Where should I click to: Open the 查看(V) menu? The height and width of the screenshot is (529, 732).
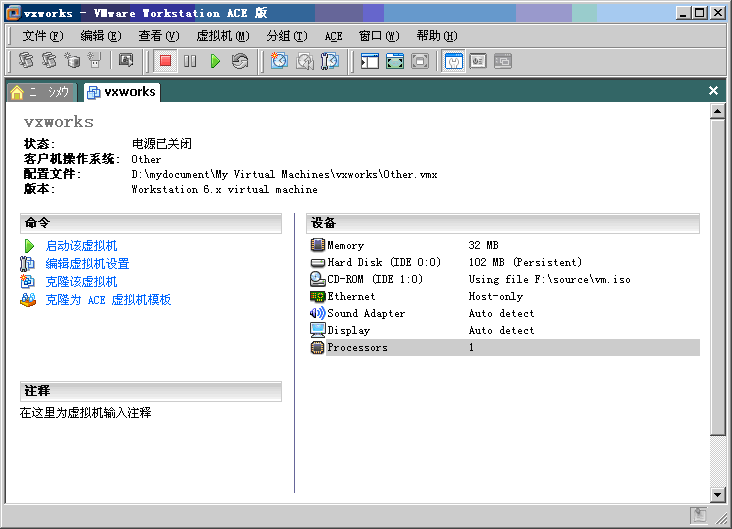[159, 36]
